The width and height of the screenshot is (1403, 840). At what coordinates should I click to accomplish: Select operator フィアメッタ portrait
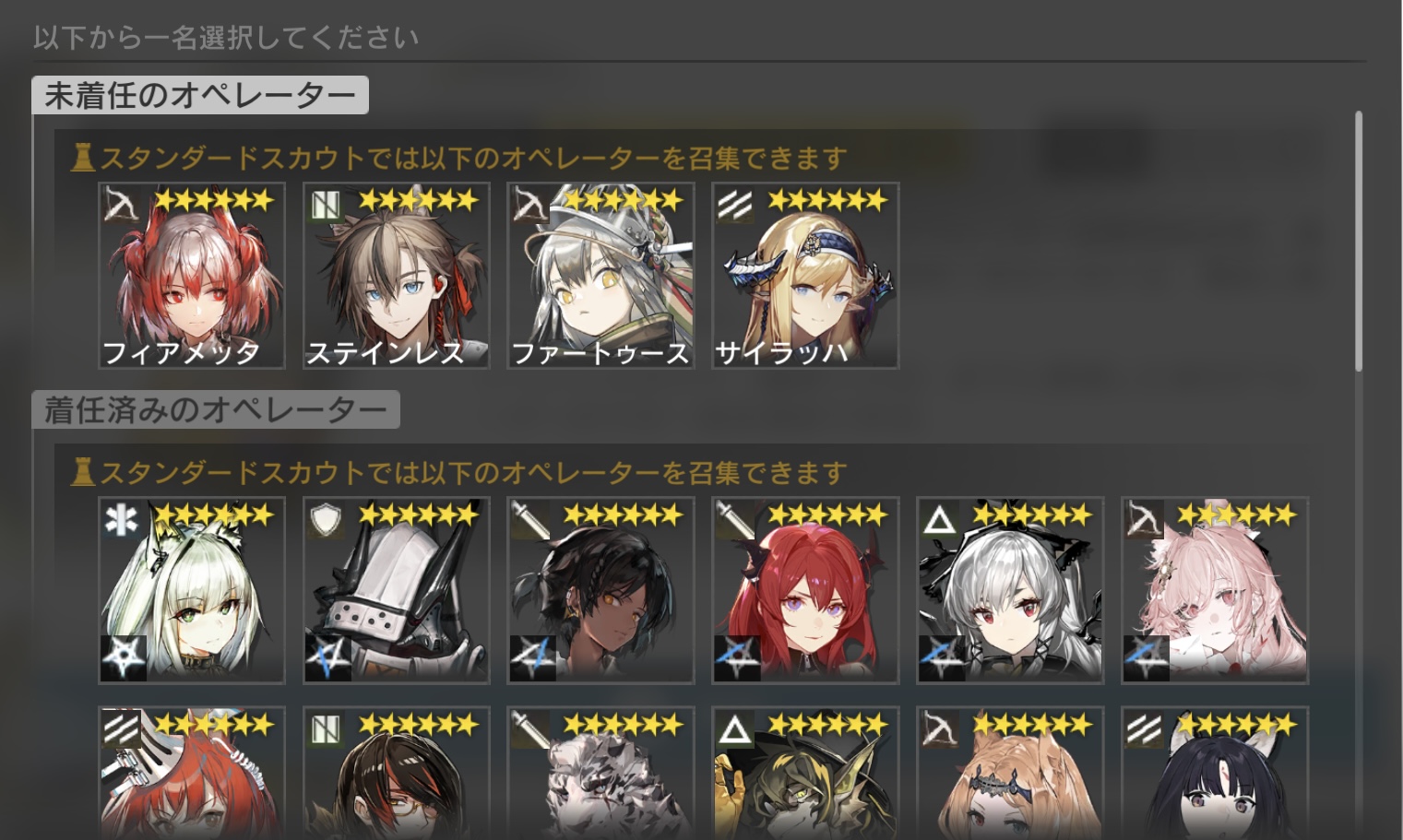(192, 276)
